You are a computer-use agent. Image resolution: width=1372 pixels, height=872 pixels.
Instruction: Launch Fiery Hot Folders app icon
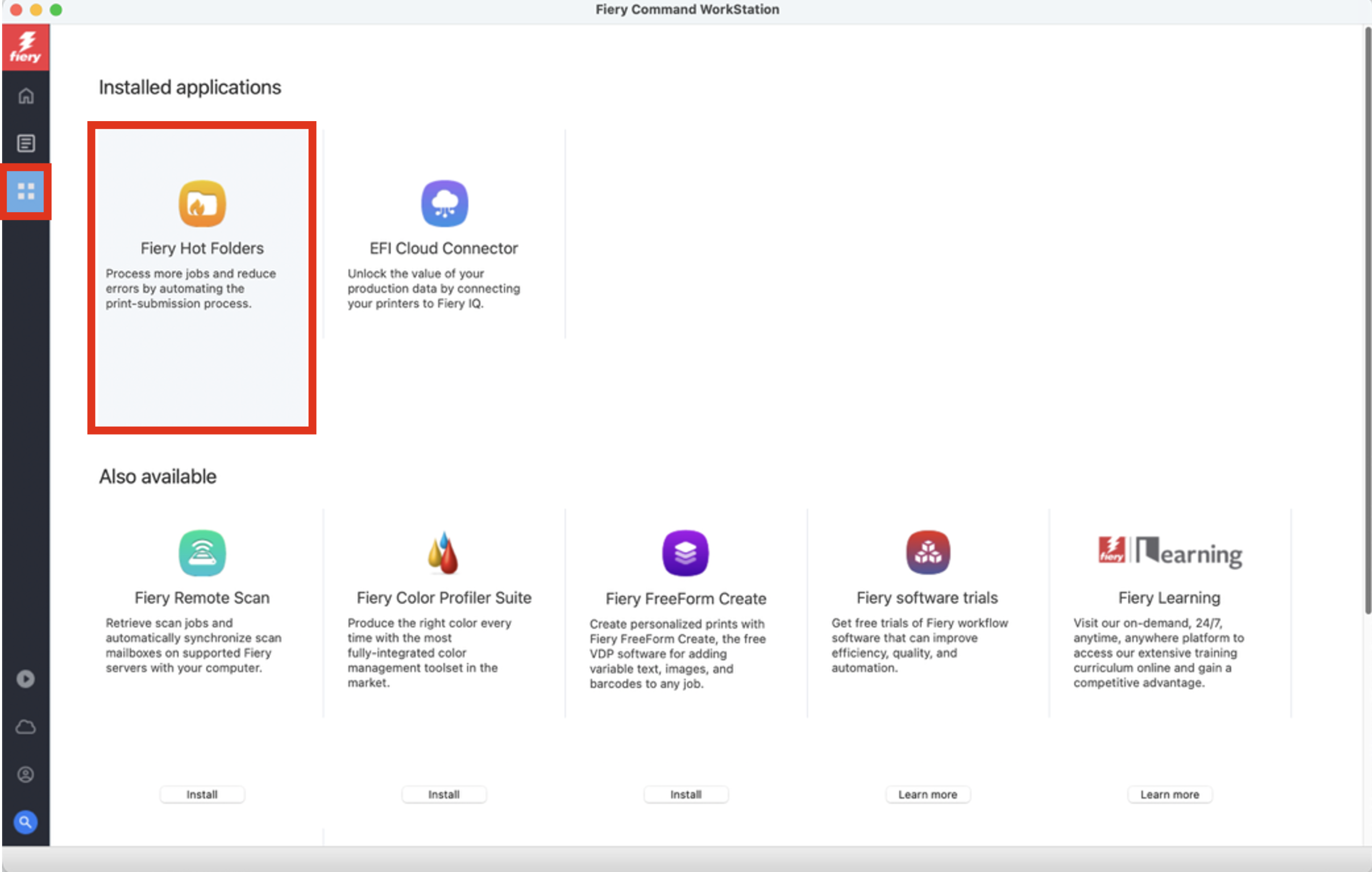click(202, 204)
